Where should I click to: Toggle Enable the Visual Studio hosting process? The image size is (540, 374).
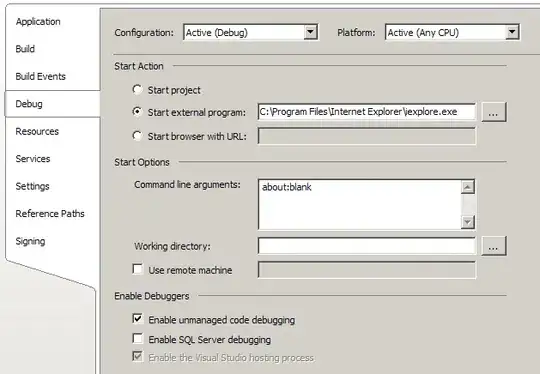click(x=138, y=356)
